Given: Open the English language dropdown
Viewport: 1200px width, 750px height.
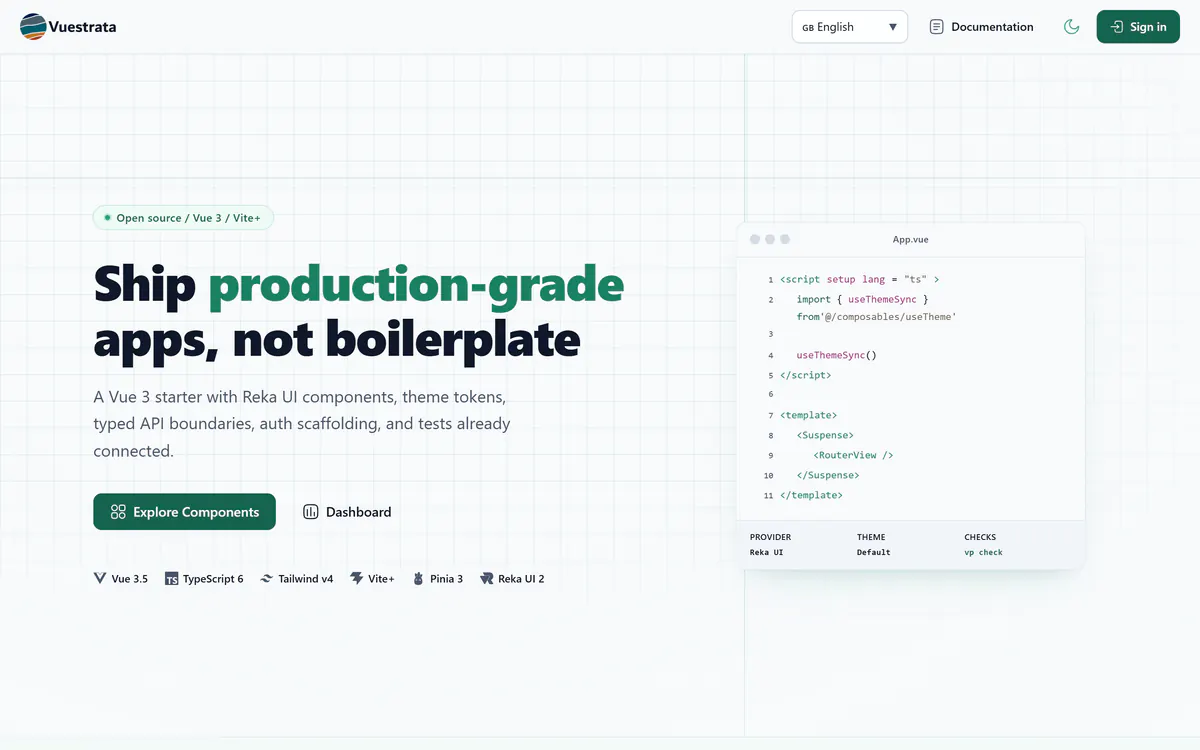Looking at the screenshot, I should pyautogui.click(x=849, y=27).
